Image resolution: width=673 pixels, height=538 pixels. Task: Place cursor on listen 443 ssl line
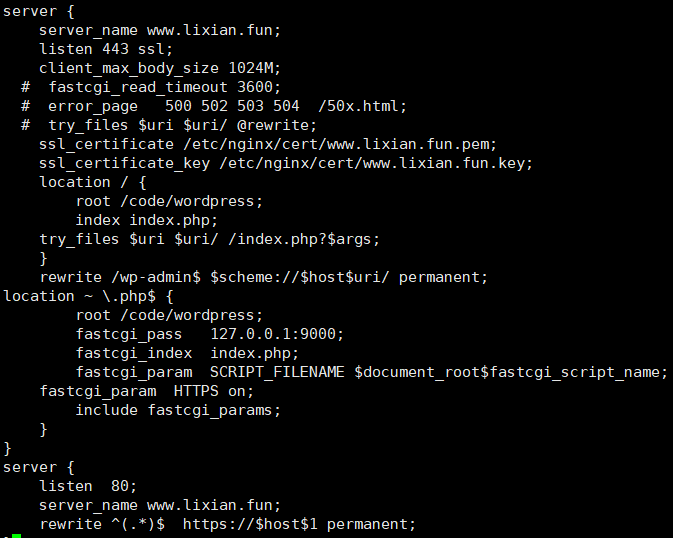tap(106, 49)
